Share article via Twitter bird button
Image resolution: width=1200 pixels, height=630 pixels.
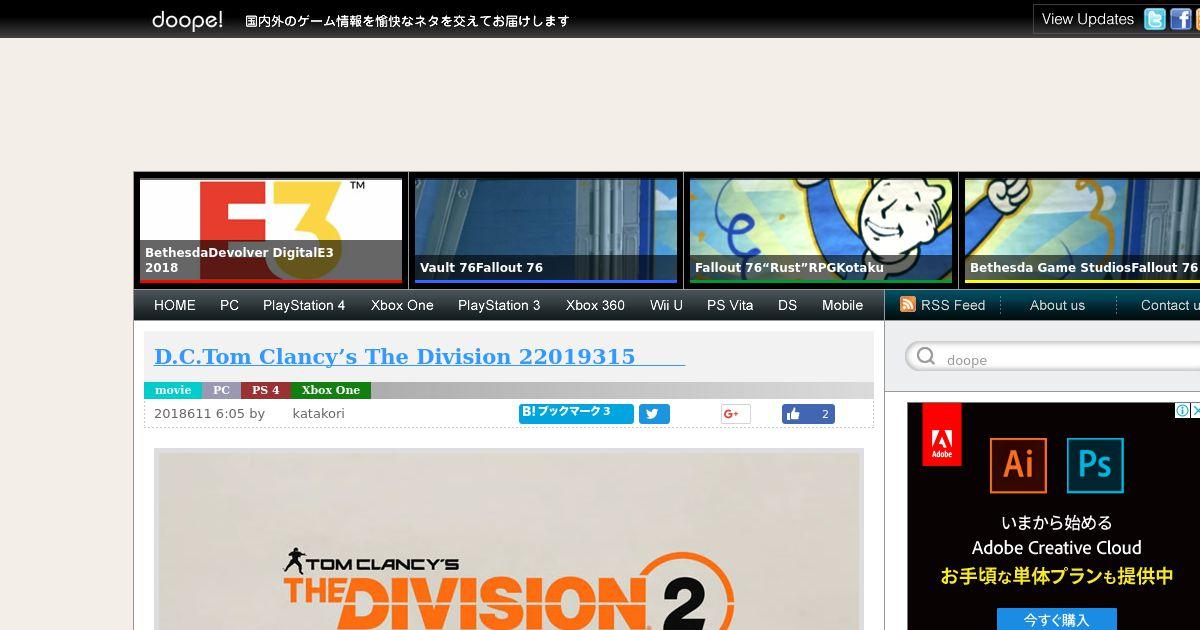(654, 414)
